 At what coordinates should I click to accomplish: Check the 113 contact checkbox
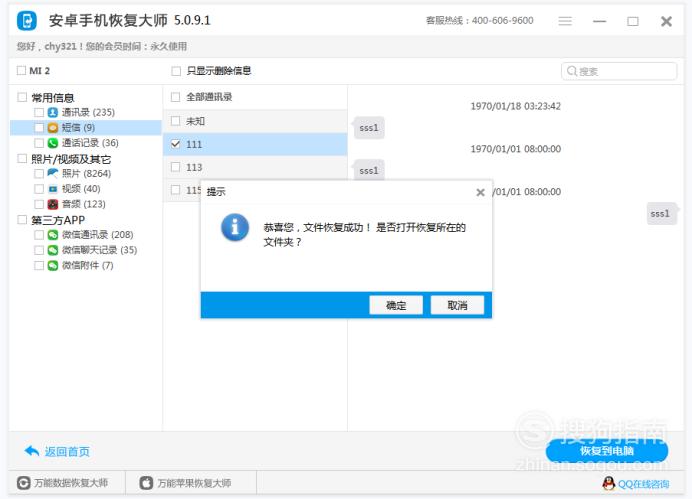176,167
